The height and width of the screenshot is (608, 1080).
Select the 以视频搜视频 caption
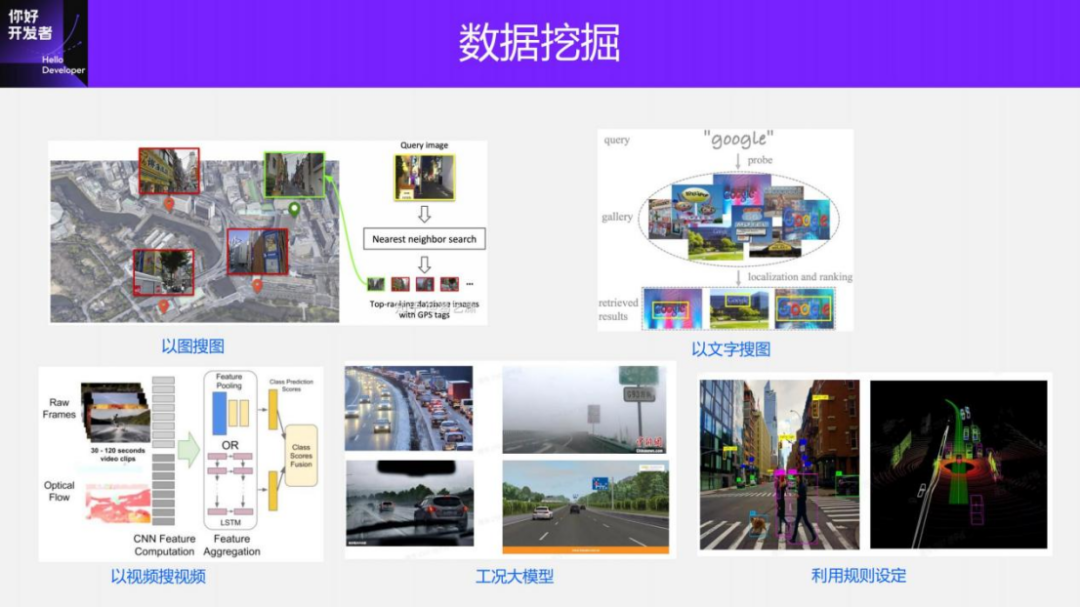tap(158, 576)
